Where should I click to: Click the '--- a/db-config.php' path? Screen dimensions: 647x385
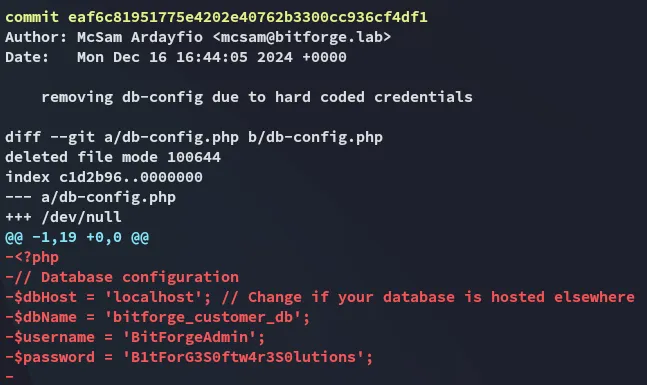(90, 197)
